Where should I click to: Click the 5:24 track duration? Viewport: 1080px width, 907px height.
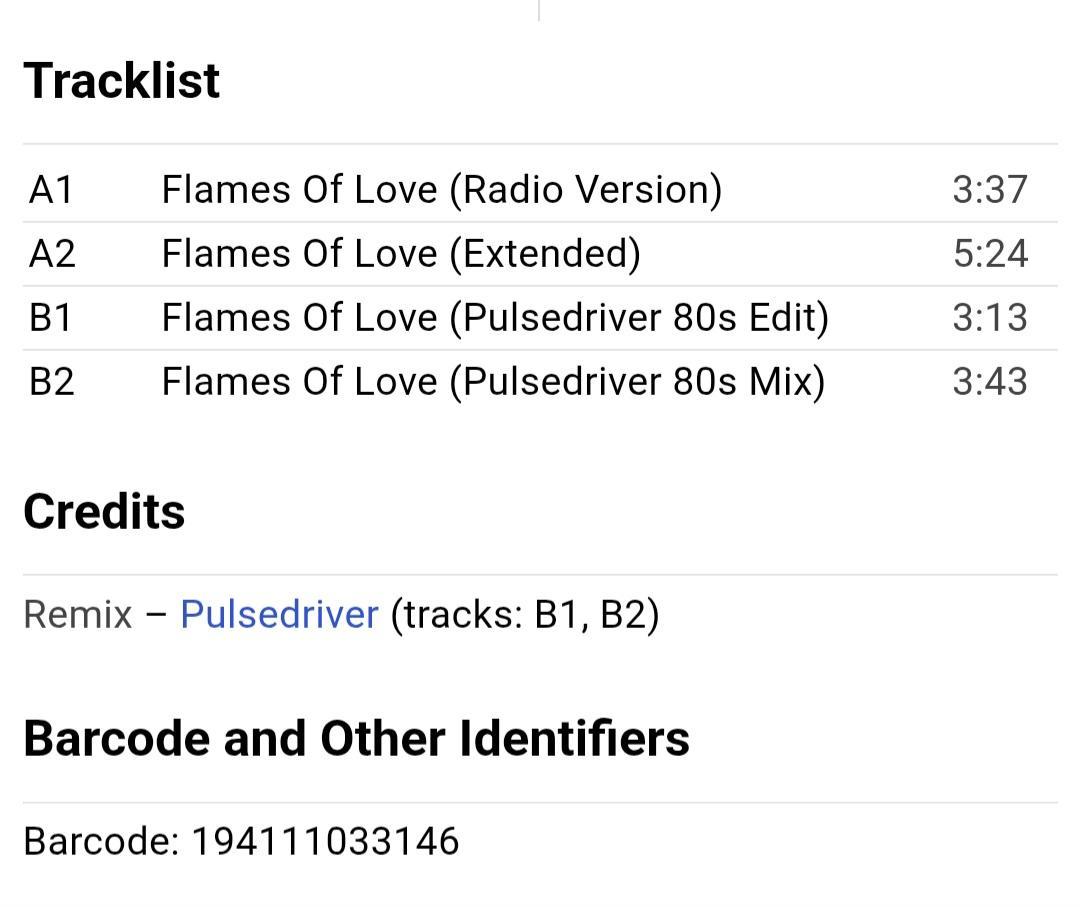click(989, 253)
